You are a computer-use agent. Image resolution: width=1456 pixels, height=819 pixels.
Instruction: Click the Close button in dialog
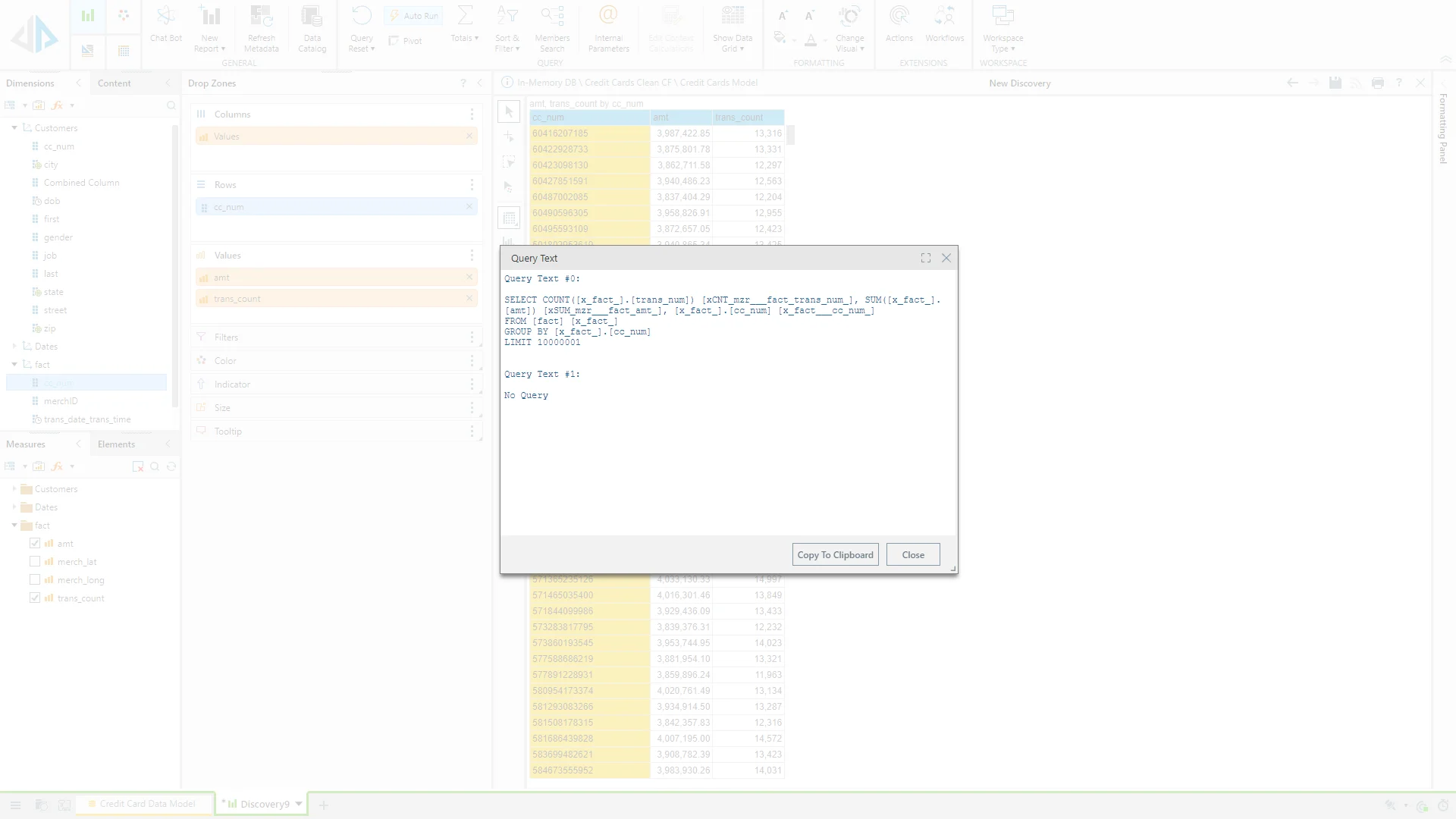coord(913,555)
